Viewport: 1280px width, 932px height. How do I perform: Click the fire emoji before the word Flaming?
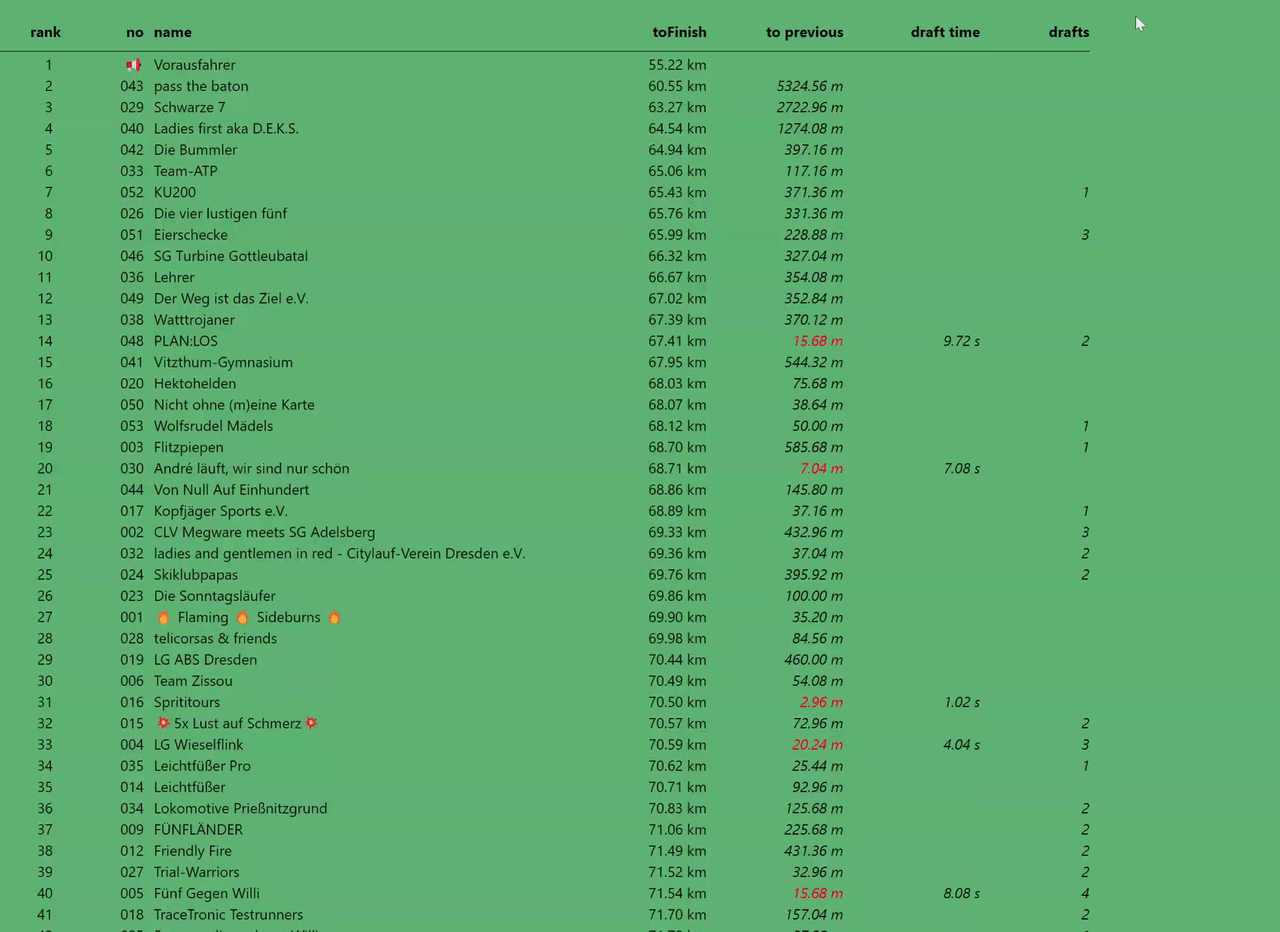tap(163, 618)
